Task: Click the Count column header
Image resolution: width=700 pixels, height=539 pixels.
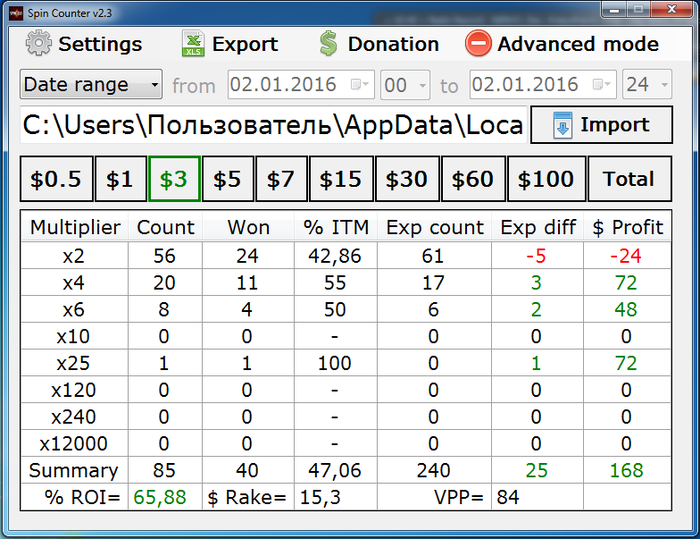Action: 165,227
